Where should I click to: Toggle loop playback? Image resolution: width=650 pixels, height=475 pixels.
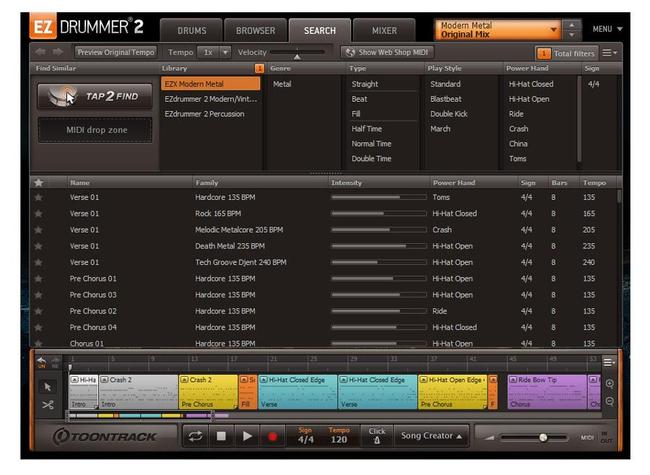pyautogui.click(x=196, y=436)
